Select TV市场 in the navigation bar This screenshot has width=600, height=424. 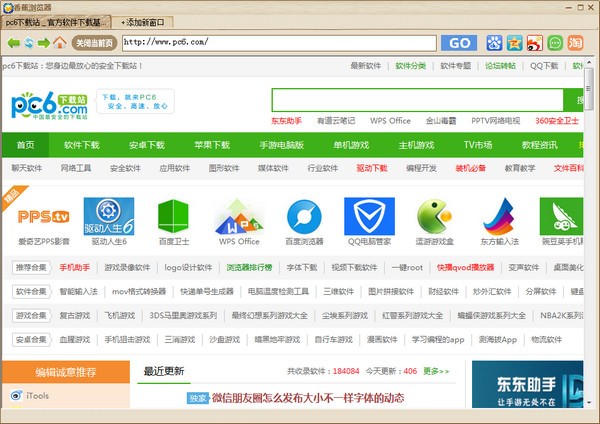478,145
